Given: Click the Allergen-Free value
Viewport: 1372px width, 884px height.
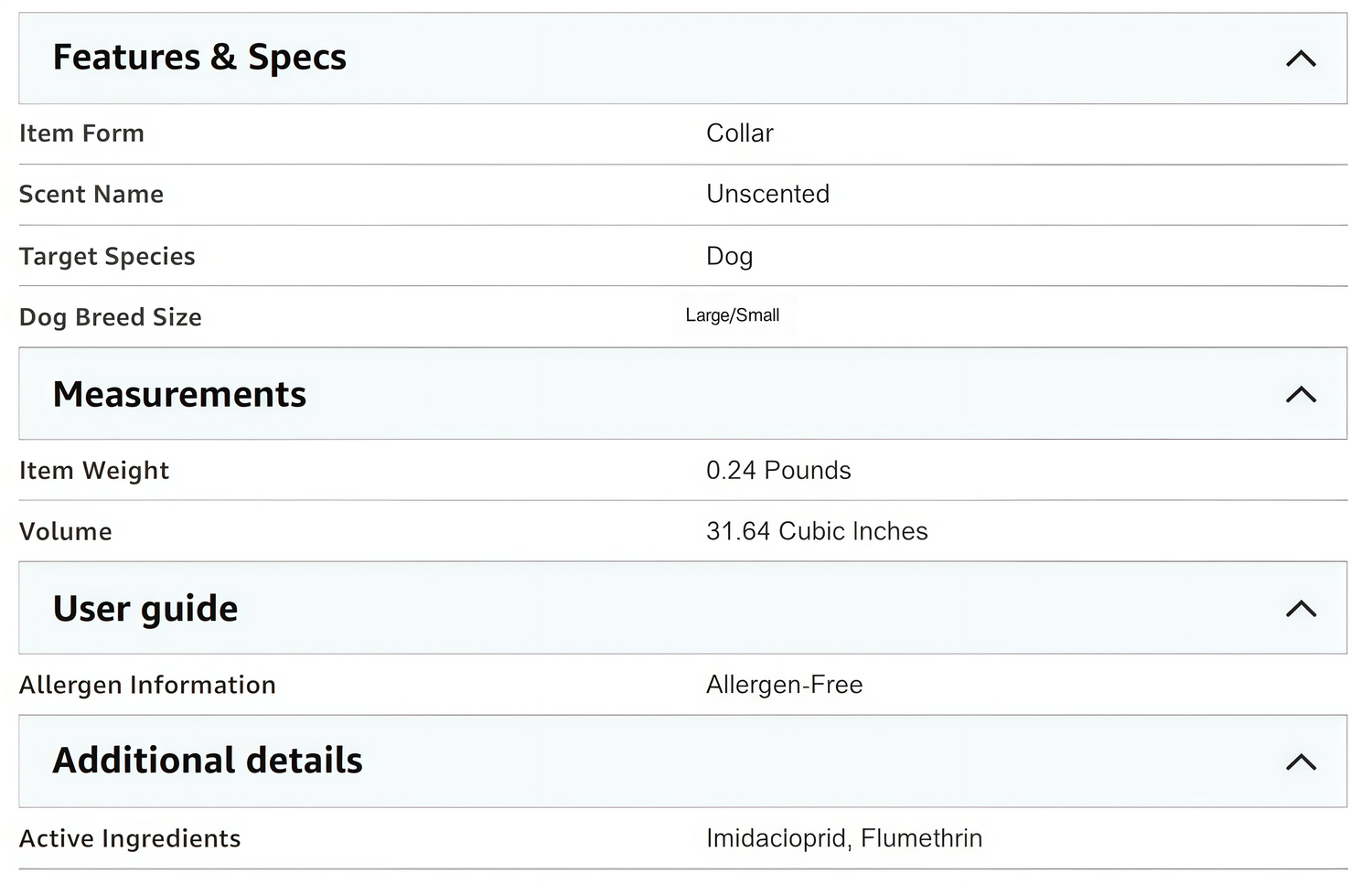Looking at the screenshot, I should (x=784, y=685).
